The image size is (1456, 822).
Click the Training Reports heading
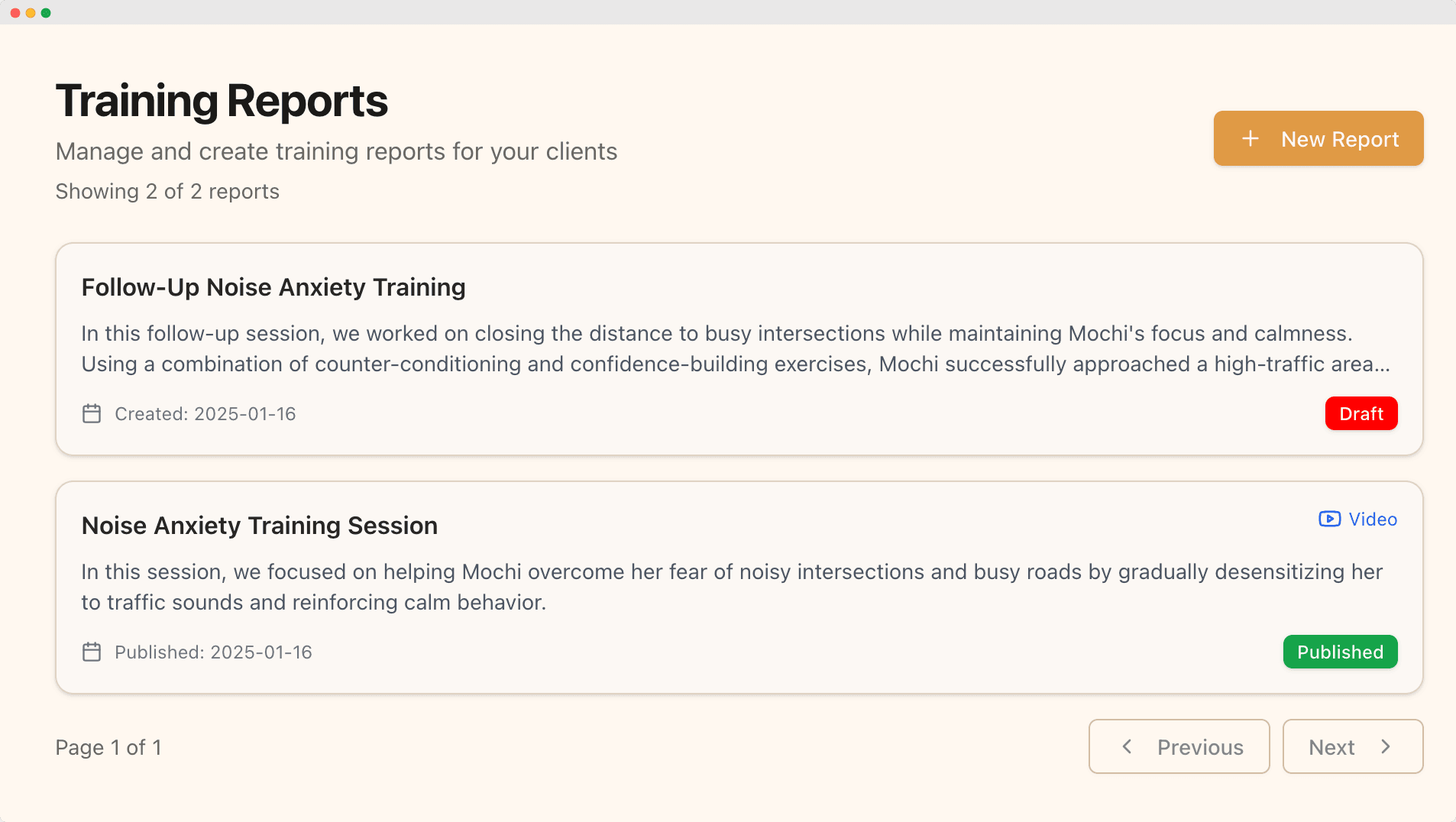222,100
